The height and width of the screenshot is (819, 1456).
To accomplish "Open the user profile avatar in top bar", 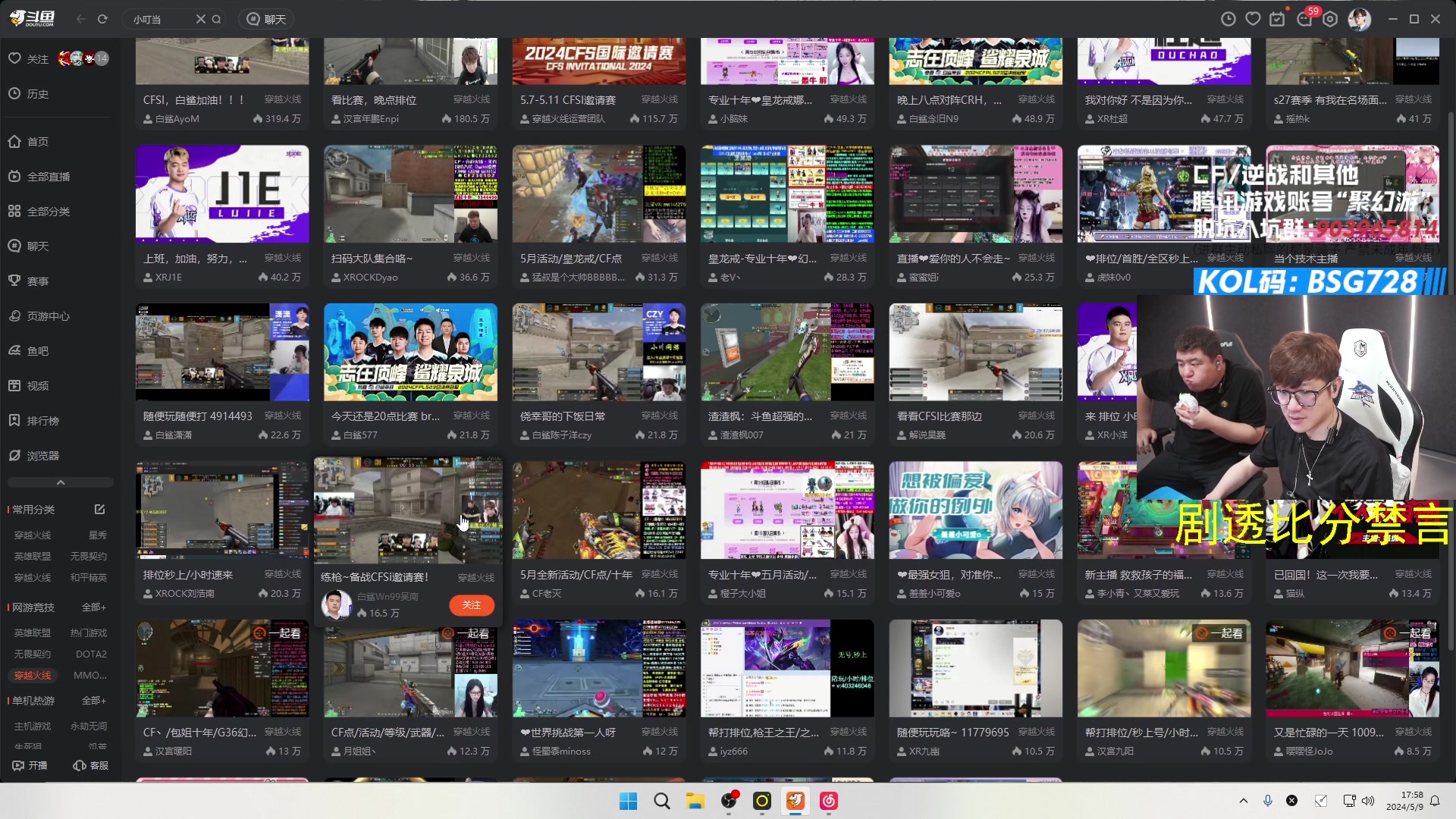I will tap(1359, 19).
